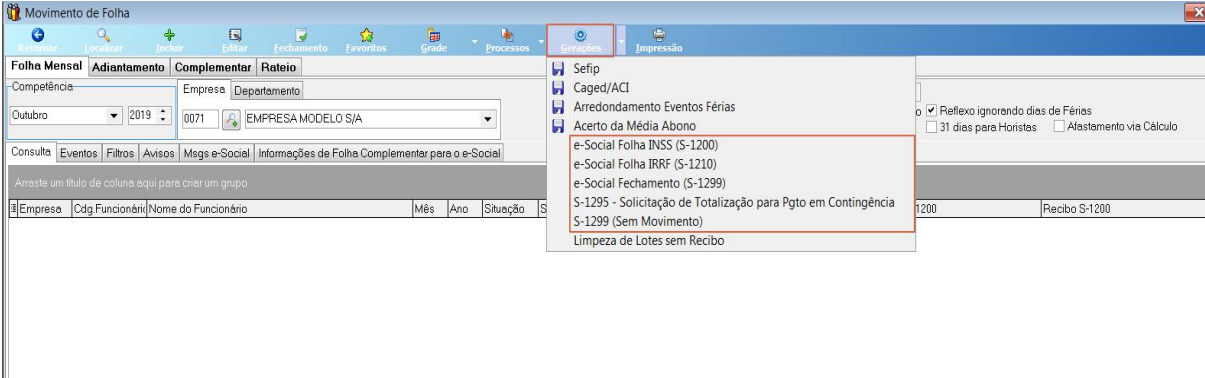The image size is (1205, 378).
Task: Open the EMPRESA MODELO S/A dropdown
Action: coord(488,118)
